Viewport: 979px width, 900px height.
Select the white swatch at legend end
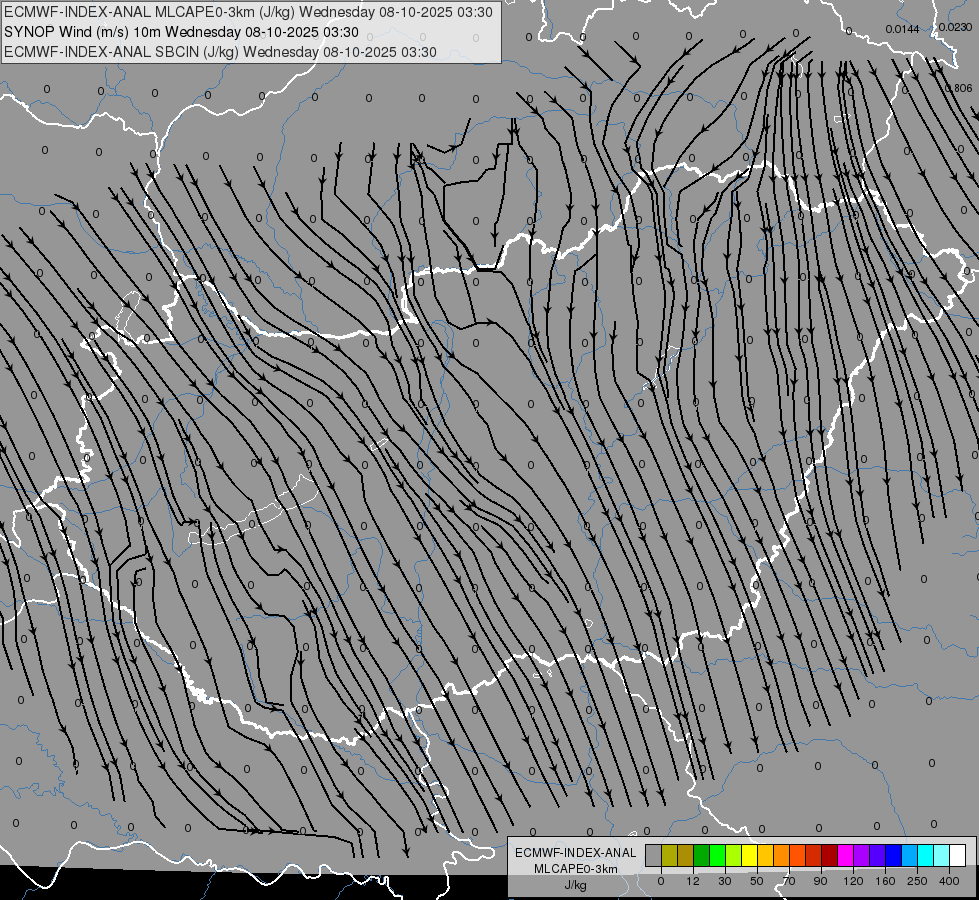coord(958,855)
